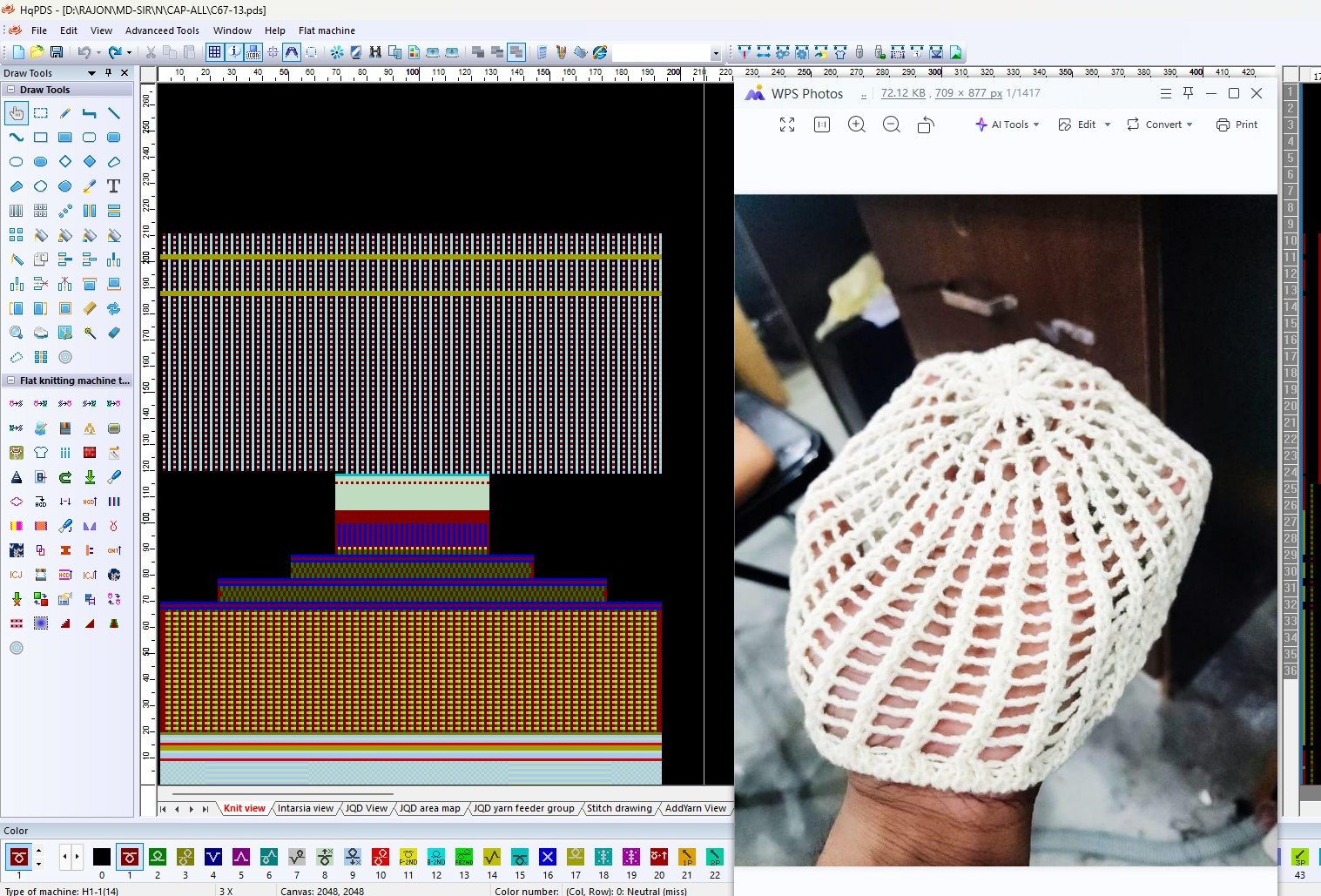Select the dashed rectangle selection tool

pyautogui.click(x=41, y=113)
